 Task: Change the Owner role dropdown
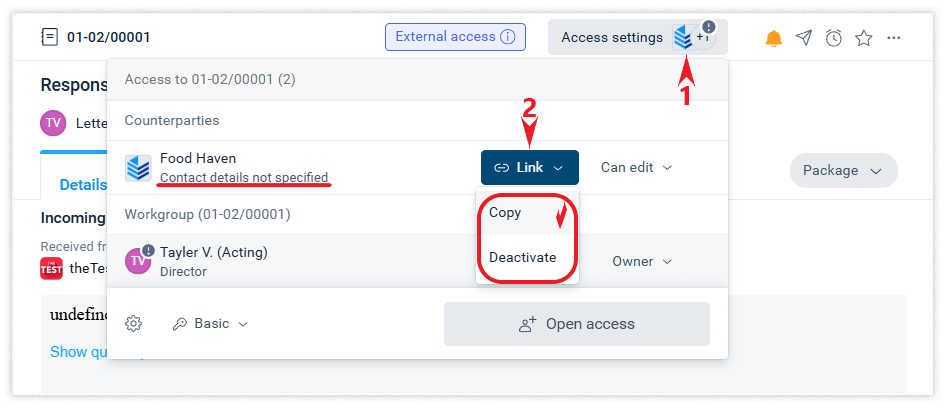(x=642, y=261)
